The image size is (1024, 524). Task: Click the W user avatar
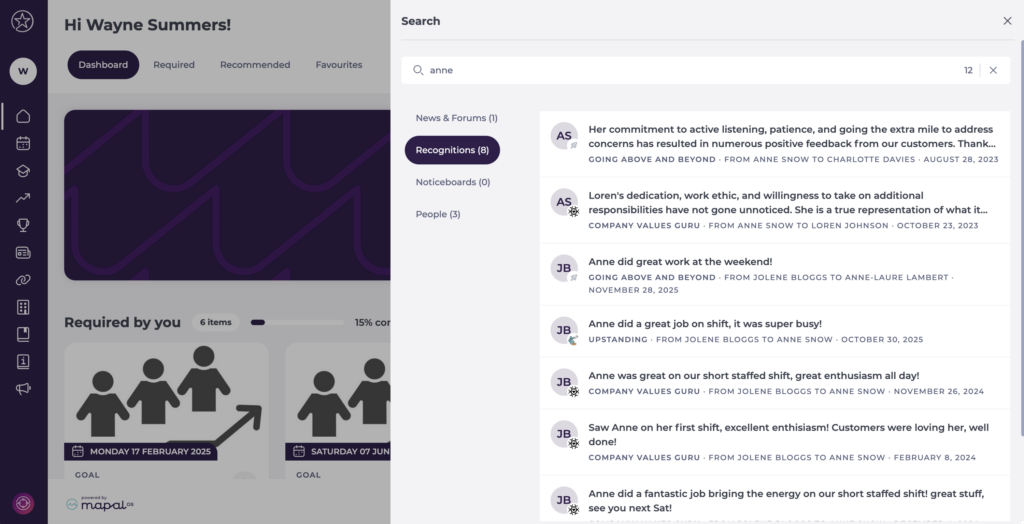coord(23,71)
